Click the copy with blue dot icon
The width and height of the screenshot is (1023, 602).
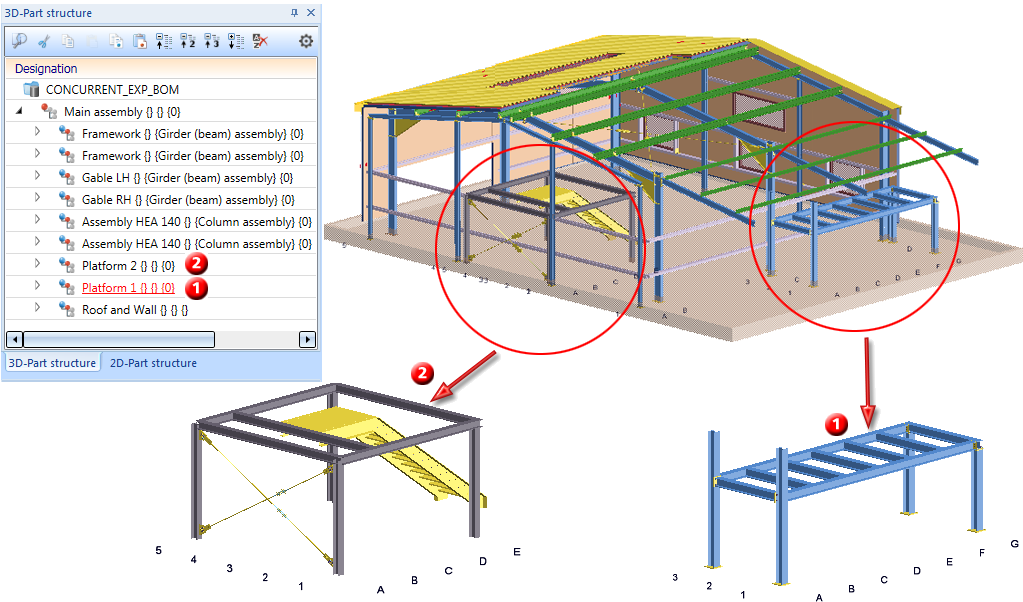pyautogui.click(x=116, y=41)
